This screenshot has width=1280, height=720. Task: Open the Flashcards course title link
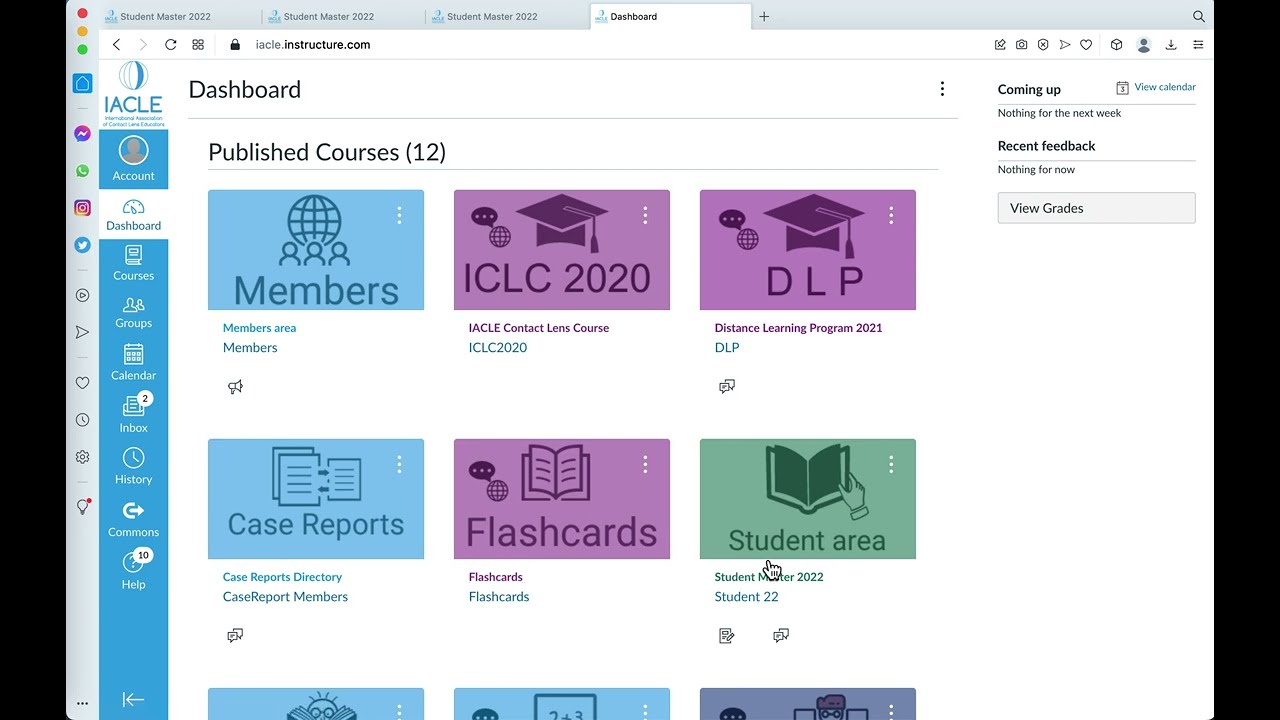click(x=495, y=577)
